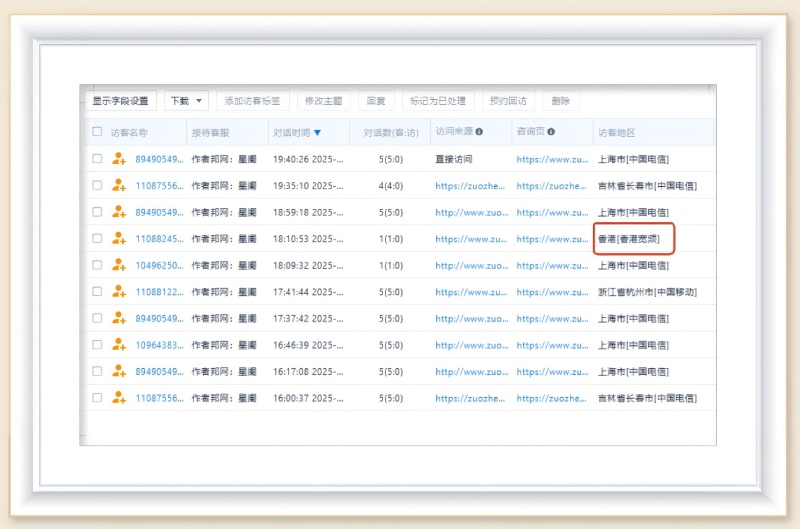
Task: Click add-visitor icon in the 16:00:37 row
Action: [120, 398]
